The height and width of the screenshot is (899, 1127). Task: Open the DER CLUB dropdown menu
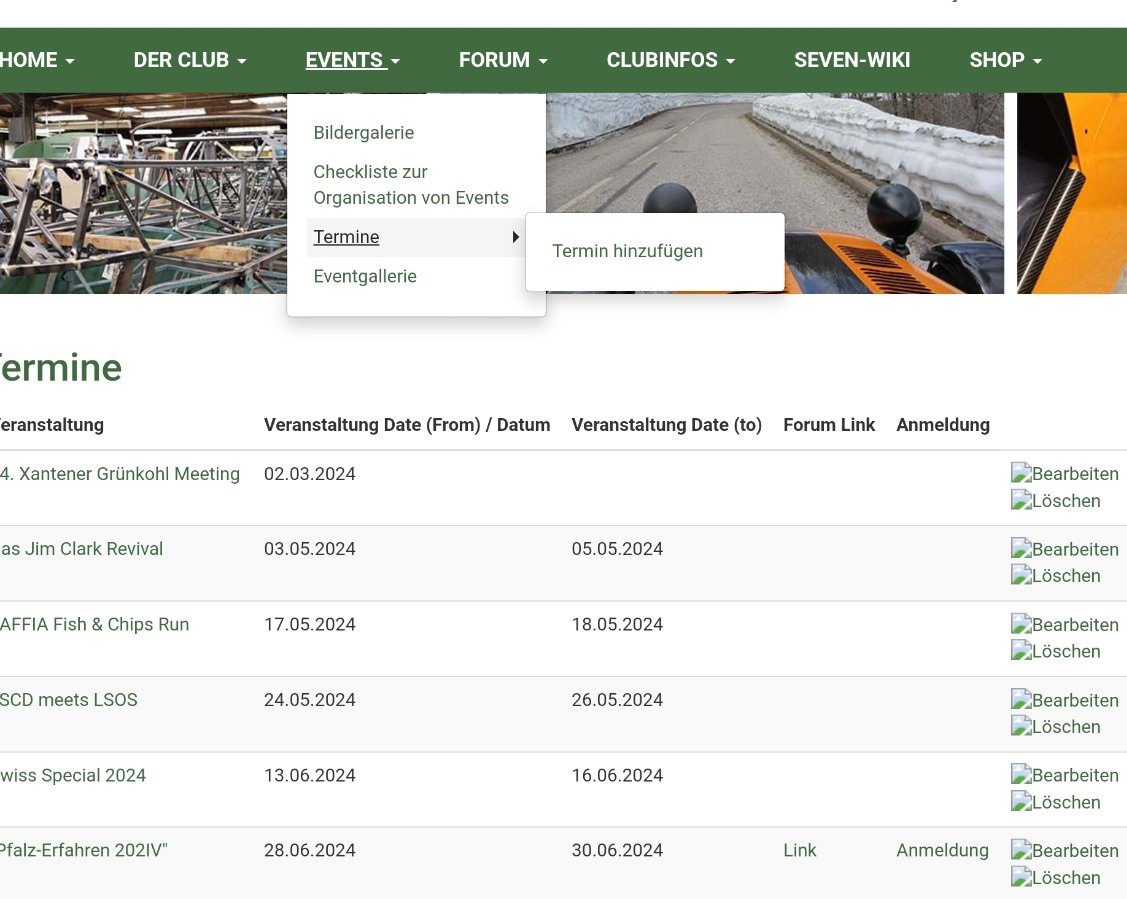pyautogui.click(x=190, y=60)
